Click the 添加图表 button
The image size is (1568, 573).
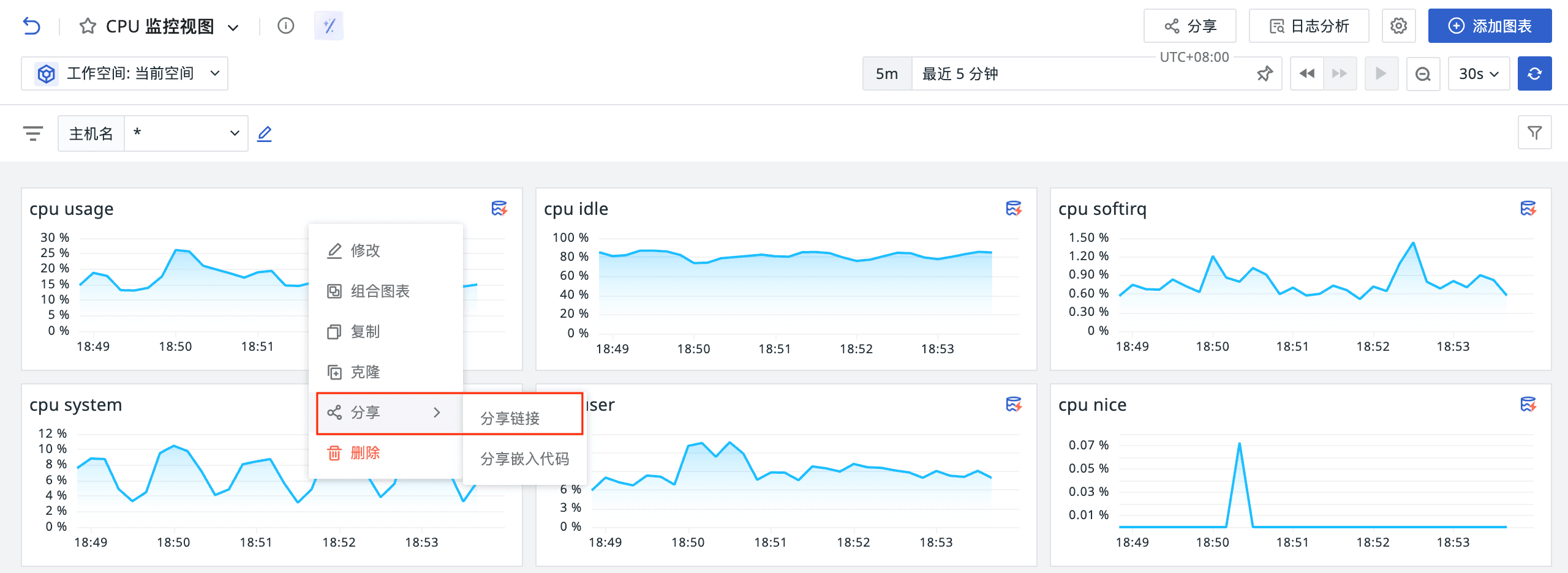pos(1490,26)
